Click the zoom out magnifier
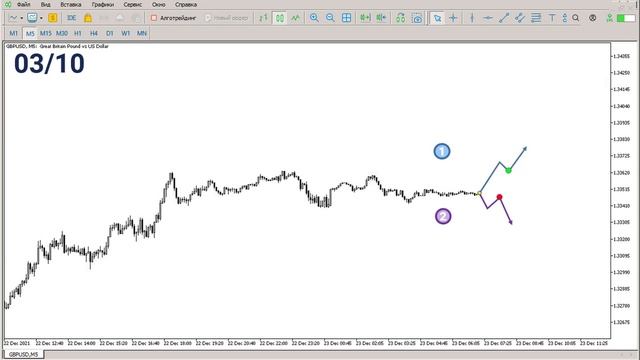Viewport: 640px width, 360px height. pyautogui.click(x=330, y=18)
